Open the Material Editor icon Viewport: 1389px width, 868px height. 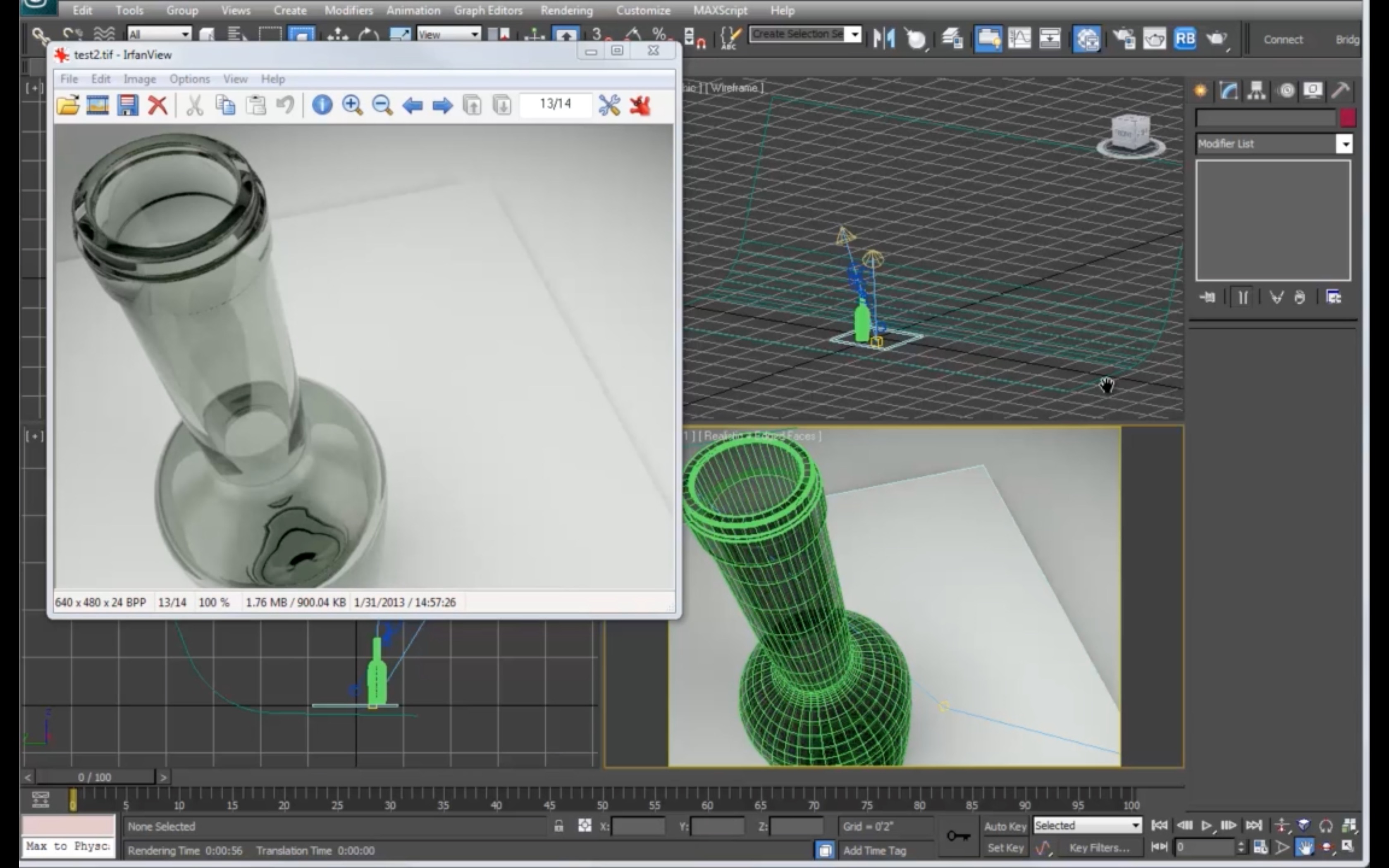point(1086,39)
